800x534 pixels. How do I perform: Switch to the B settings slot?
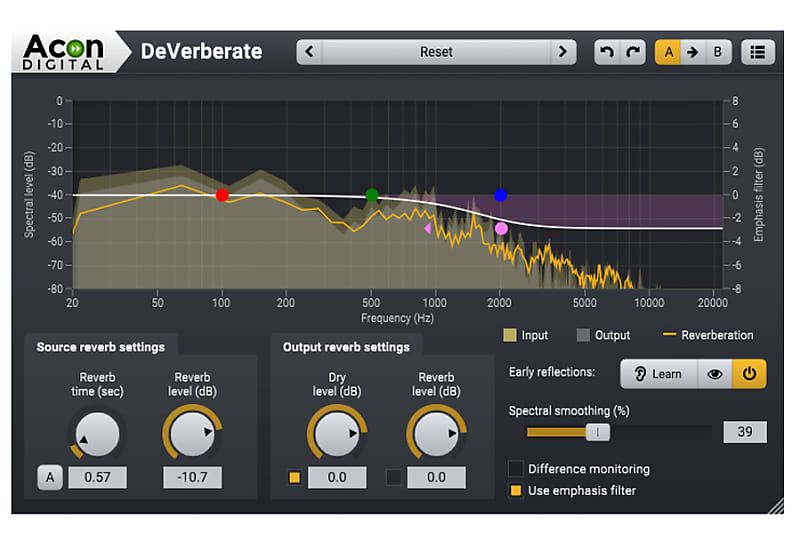(718, 52)
